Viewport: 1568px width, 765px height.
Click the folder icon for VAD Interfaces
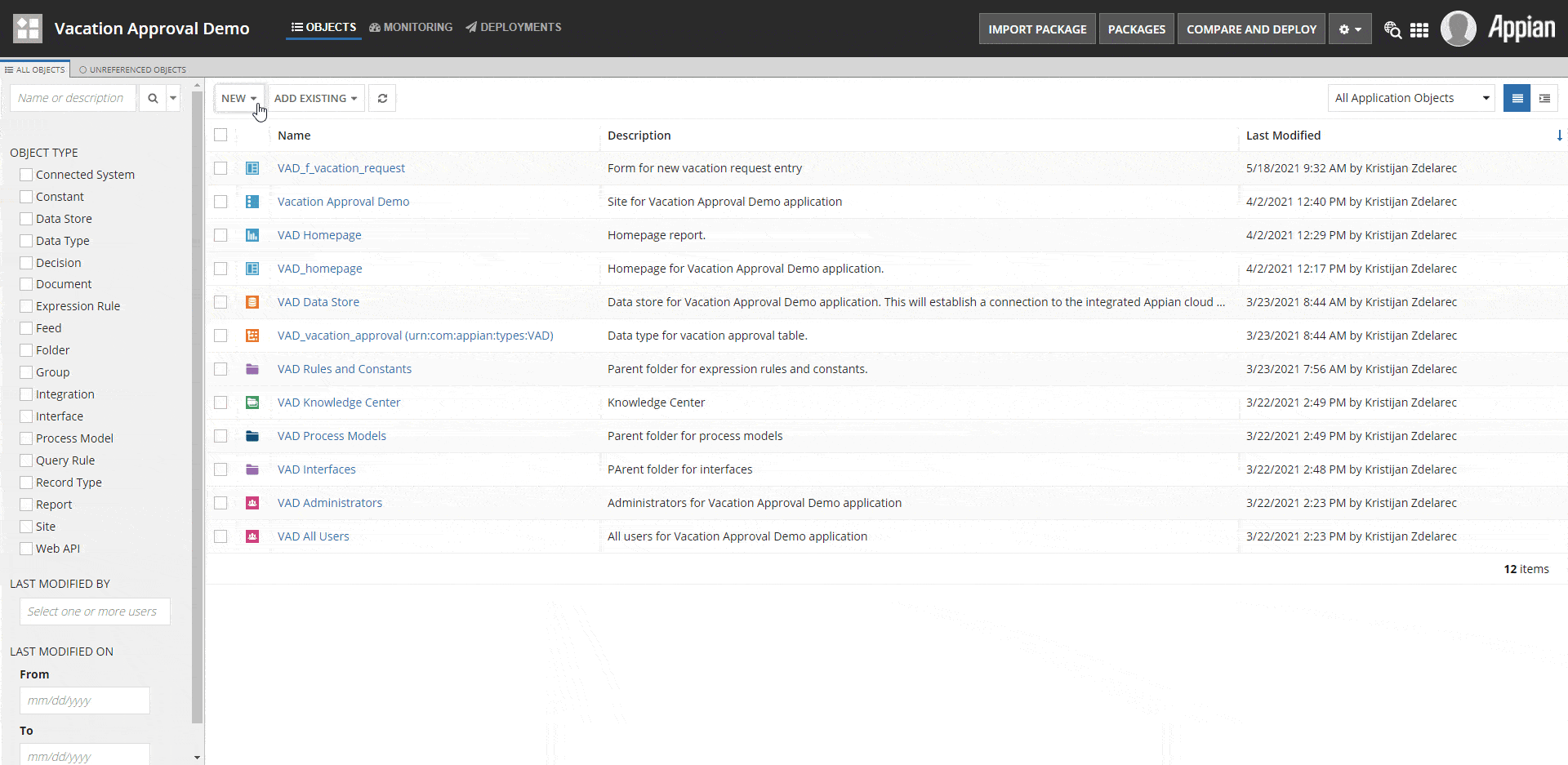[x=252, y=469]
